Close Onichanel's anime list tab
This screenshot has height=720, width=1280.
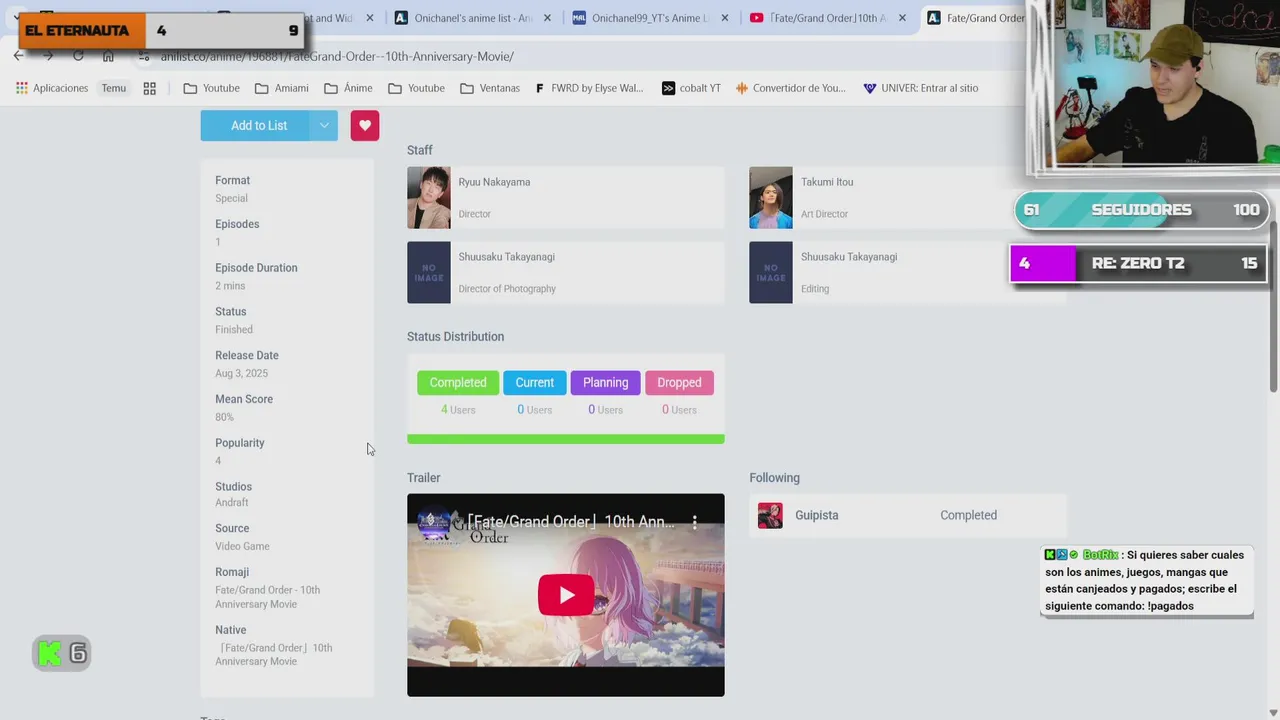coord(548,18)
